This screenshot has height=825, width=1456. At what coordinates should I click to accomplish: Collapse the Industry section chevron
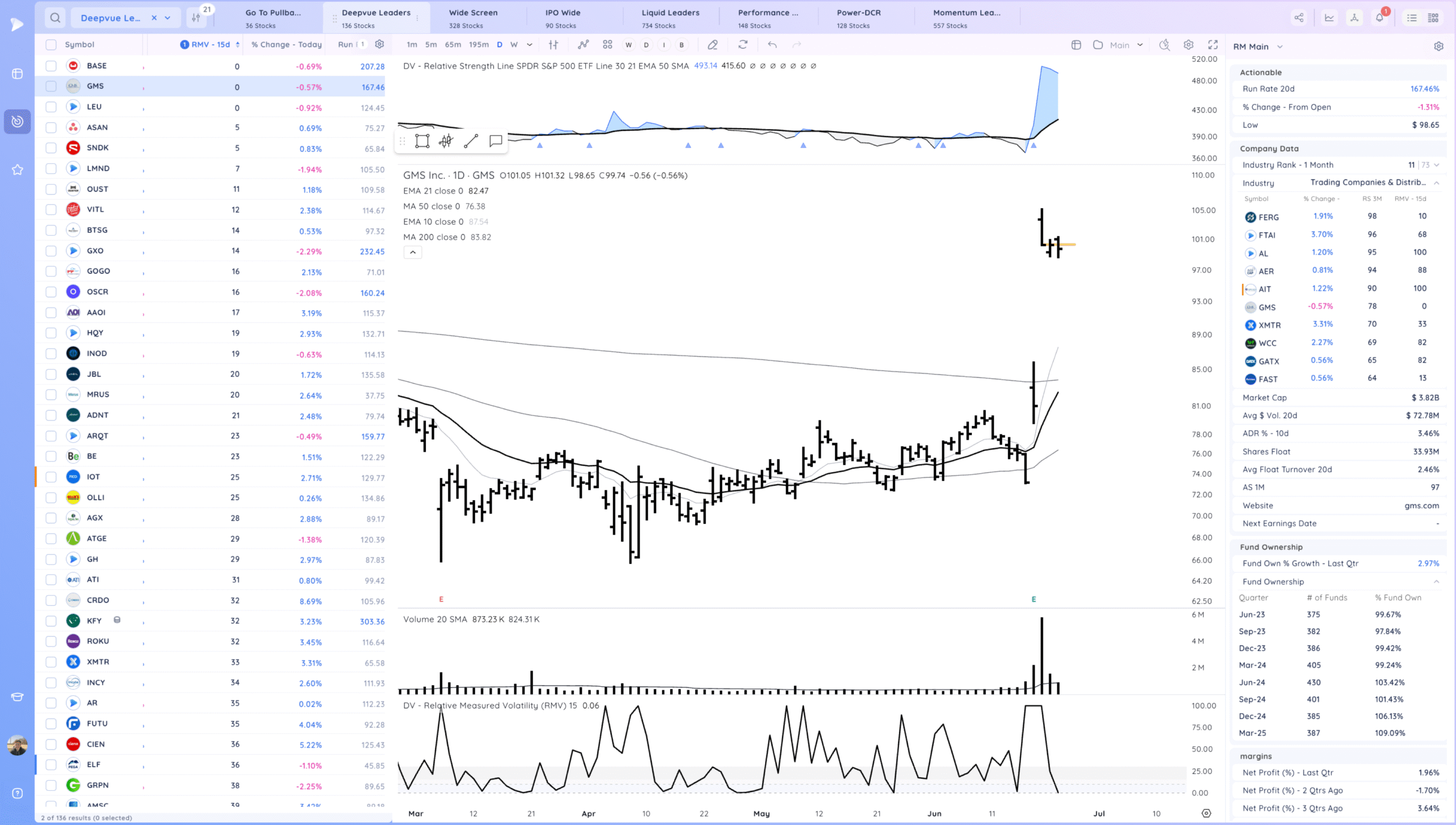[x=1437, y=183]
